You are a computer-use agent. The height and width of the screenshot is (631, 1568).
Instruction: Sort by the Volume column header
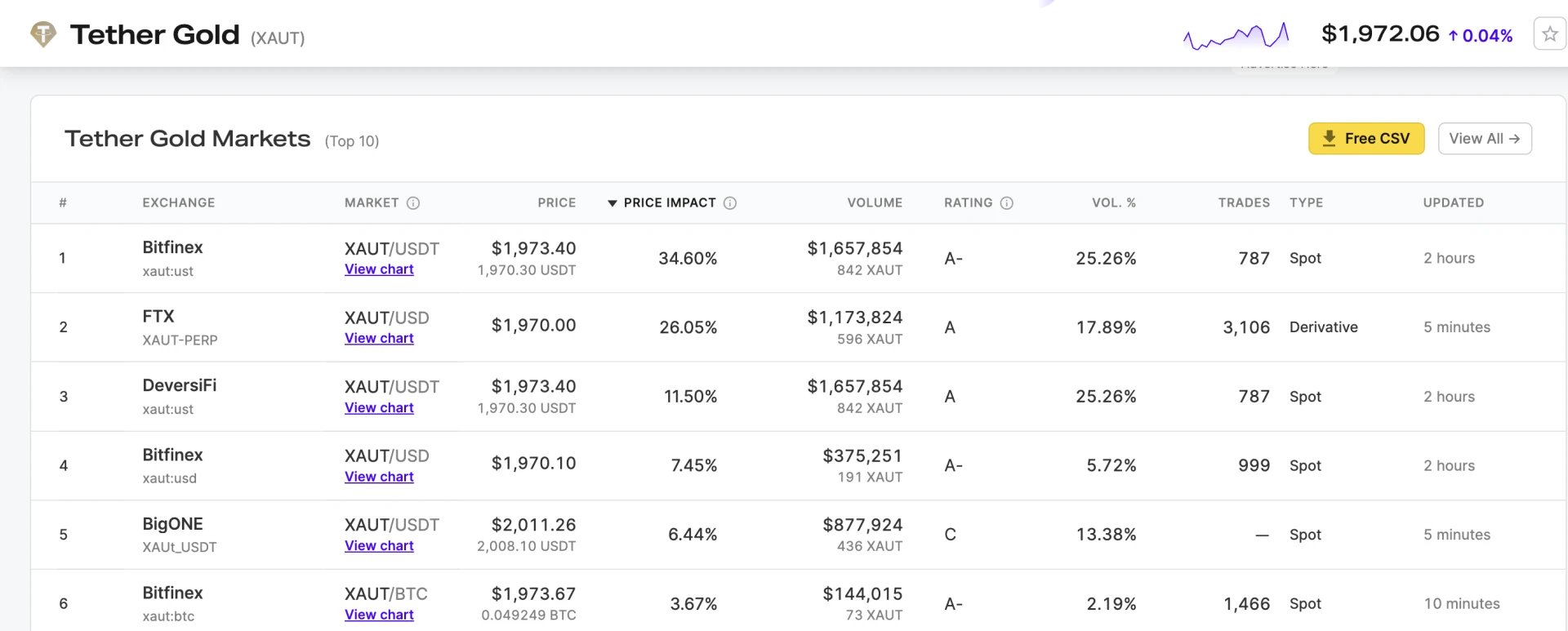coord(875,203)
